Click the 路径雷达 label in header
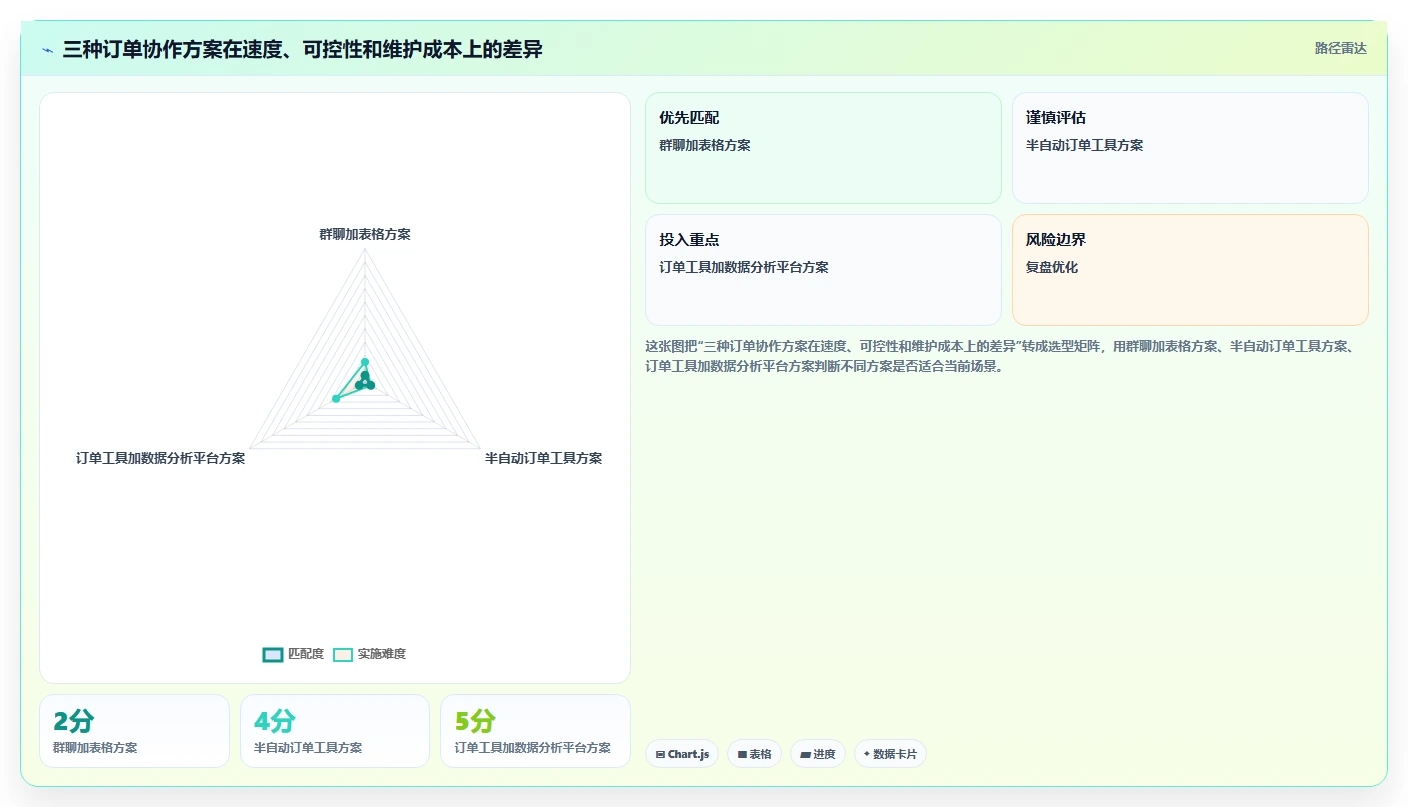 pyautogui.click(x=1340, y=48)
